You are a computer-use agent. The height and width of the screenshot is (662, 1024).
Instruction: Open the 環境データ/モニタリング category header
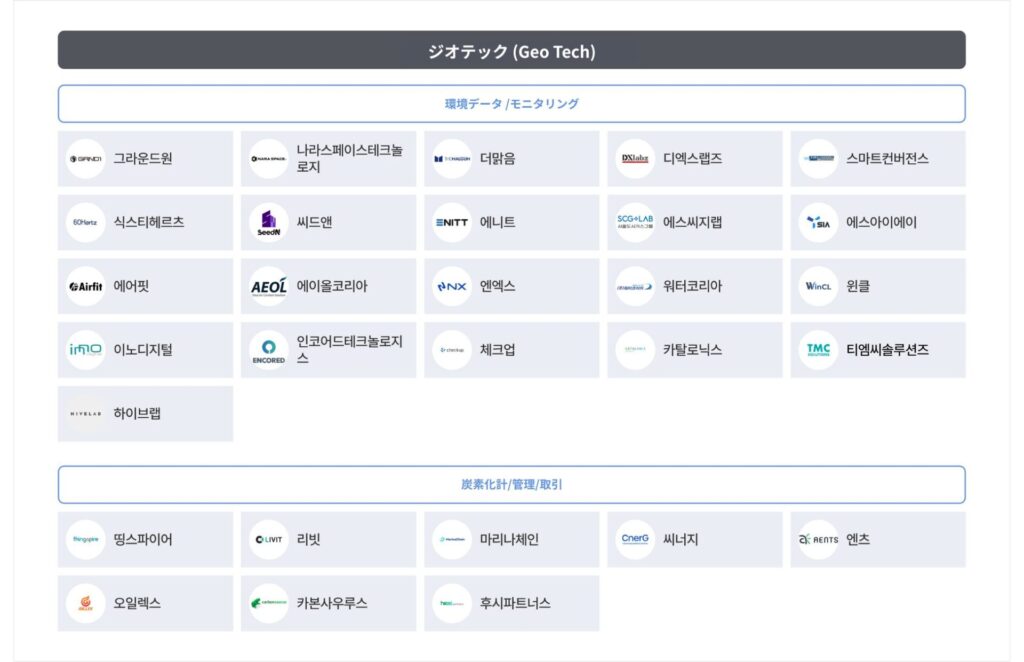[x=511, y=104]
